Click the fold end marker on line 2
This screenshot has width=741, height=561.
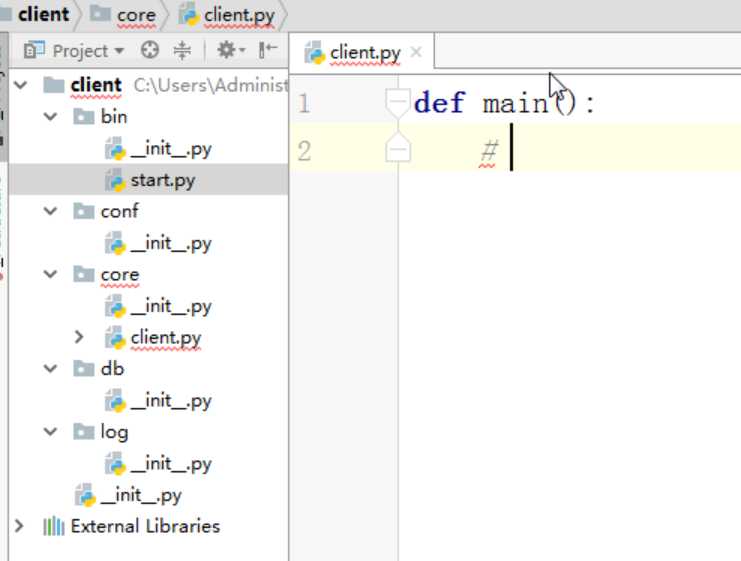point(398,149)
